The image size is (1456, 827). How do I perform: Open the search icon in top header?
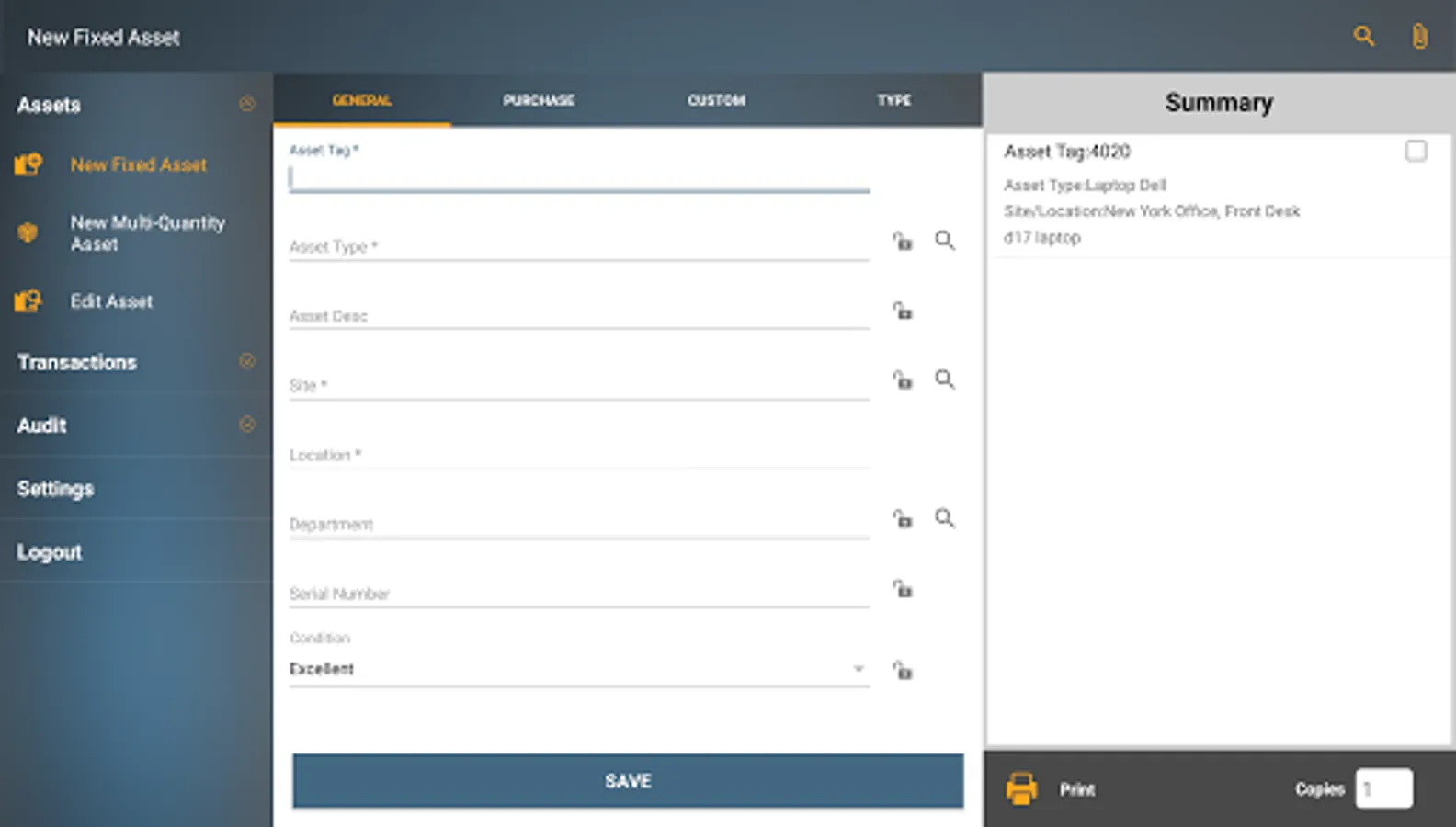[x=1364, y=36]
